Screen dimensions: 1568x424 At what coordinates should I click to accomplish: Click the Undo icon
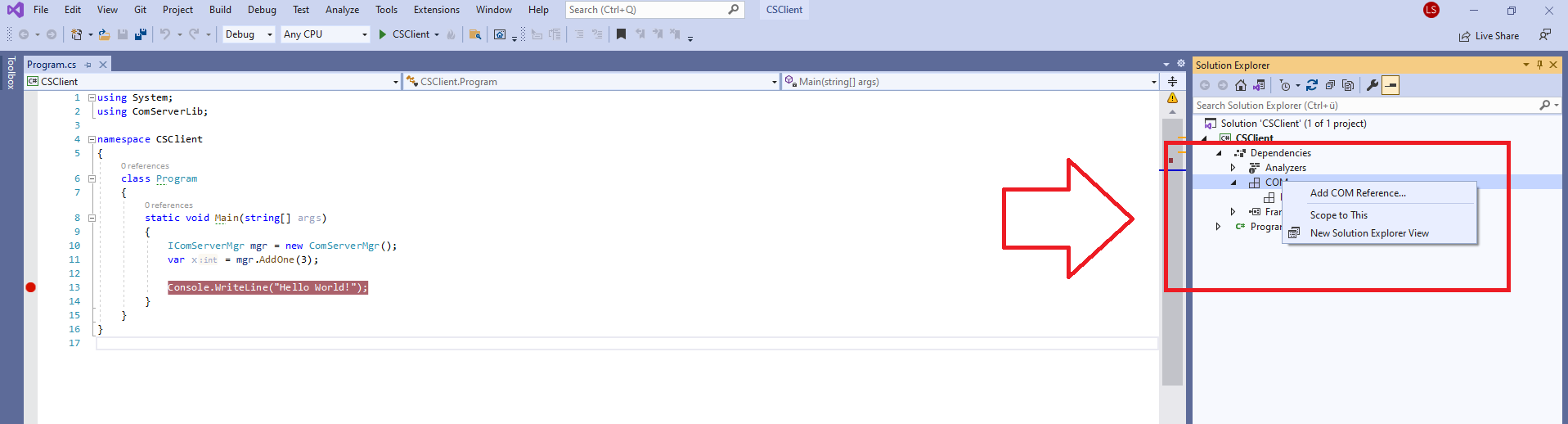click(x=165, y=34)
